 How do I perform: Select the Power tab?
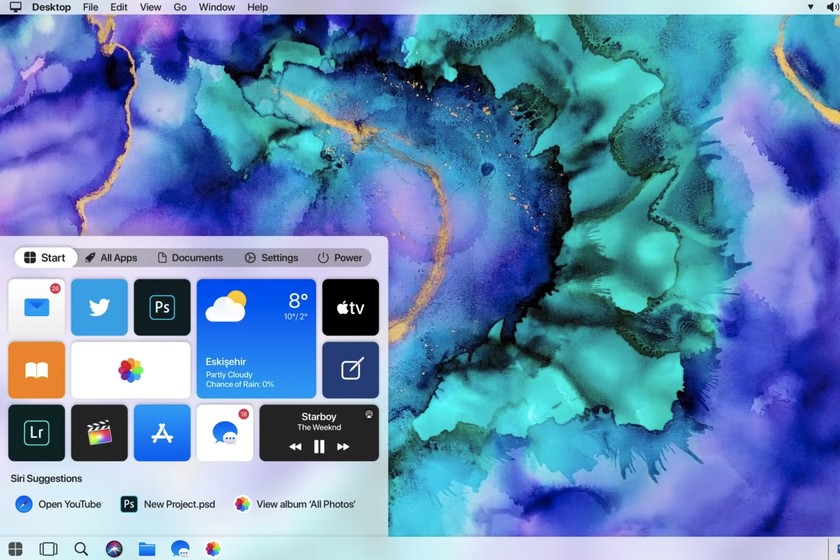(x=340, y=258)
